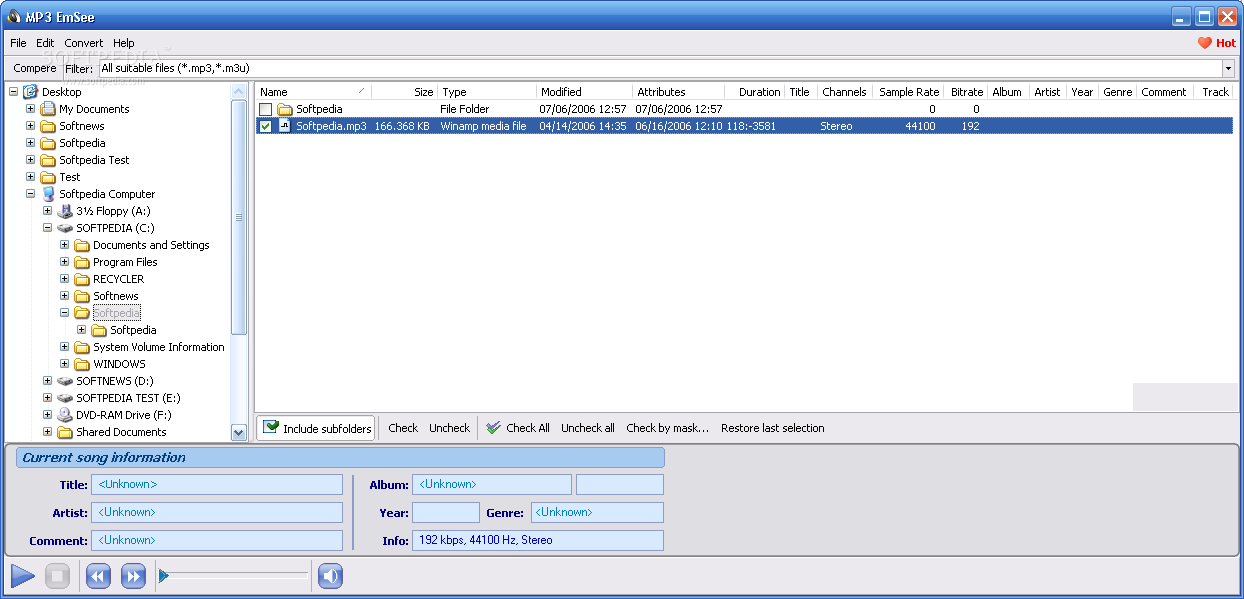This screenshot has height=599, width=1244.
Task: Click the Shared Documents folder icon
Action: [x=64, y=432]
